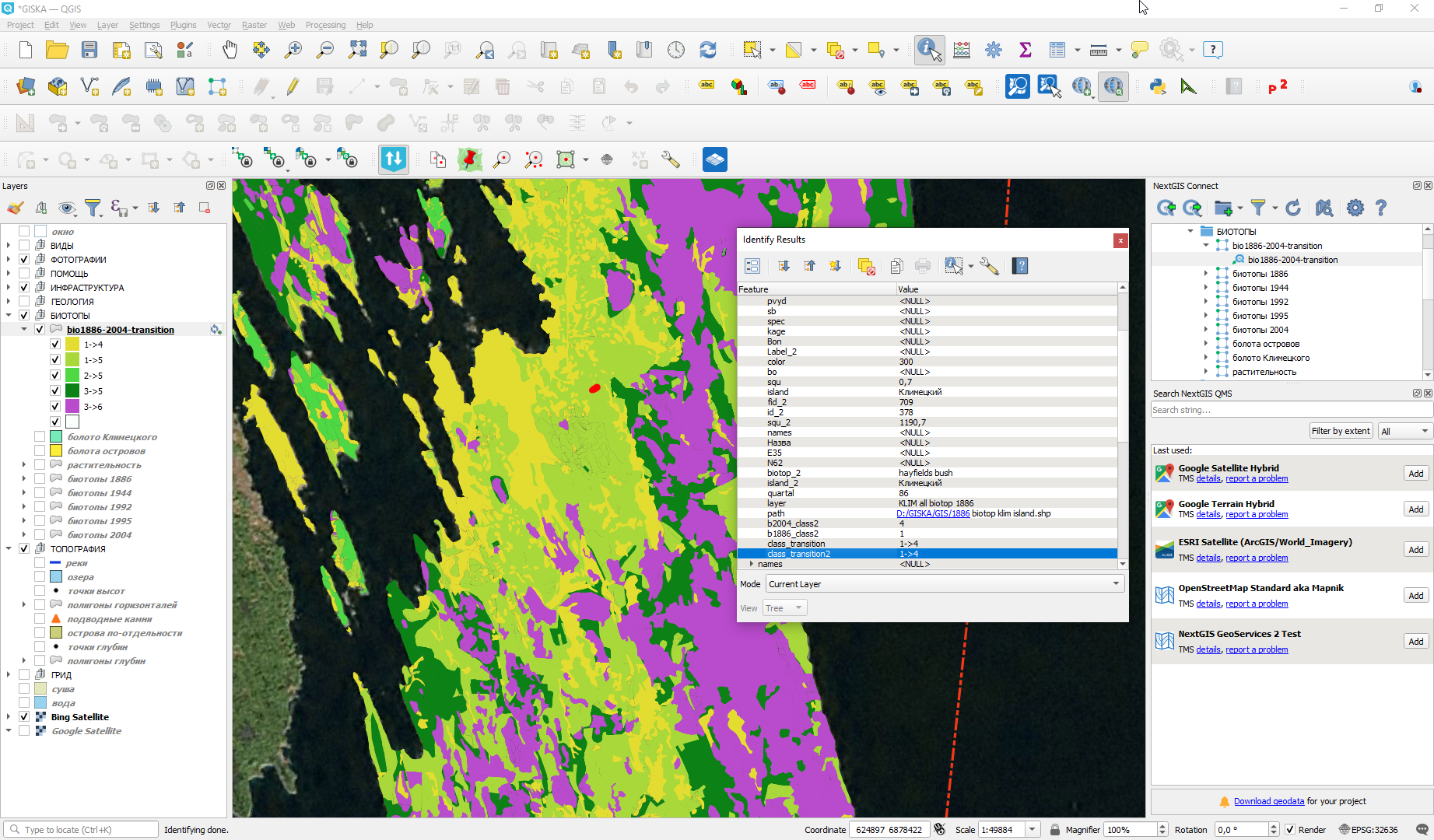This screenshot has width=1434, height=840.
Task: Toggle visibility of ИНФРАСТРУКТУРА group
Action: (24, 288)
